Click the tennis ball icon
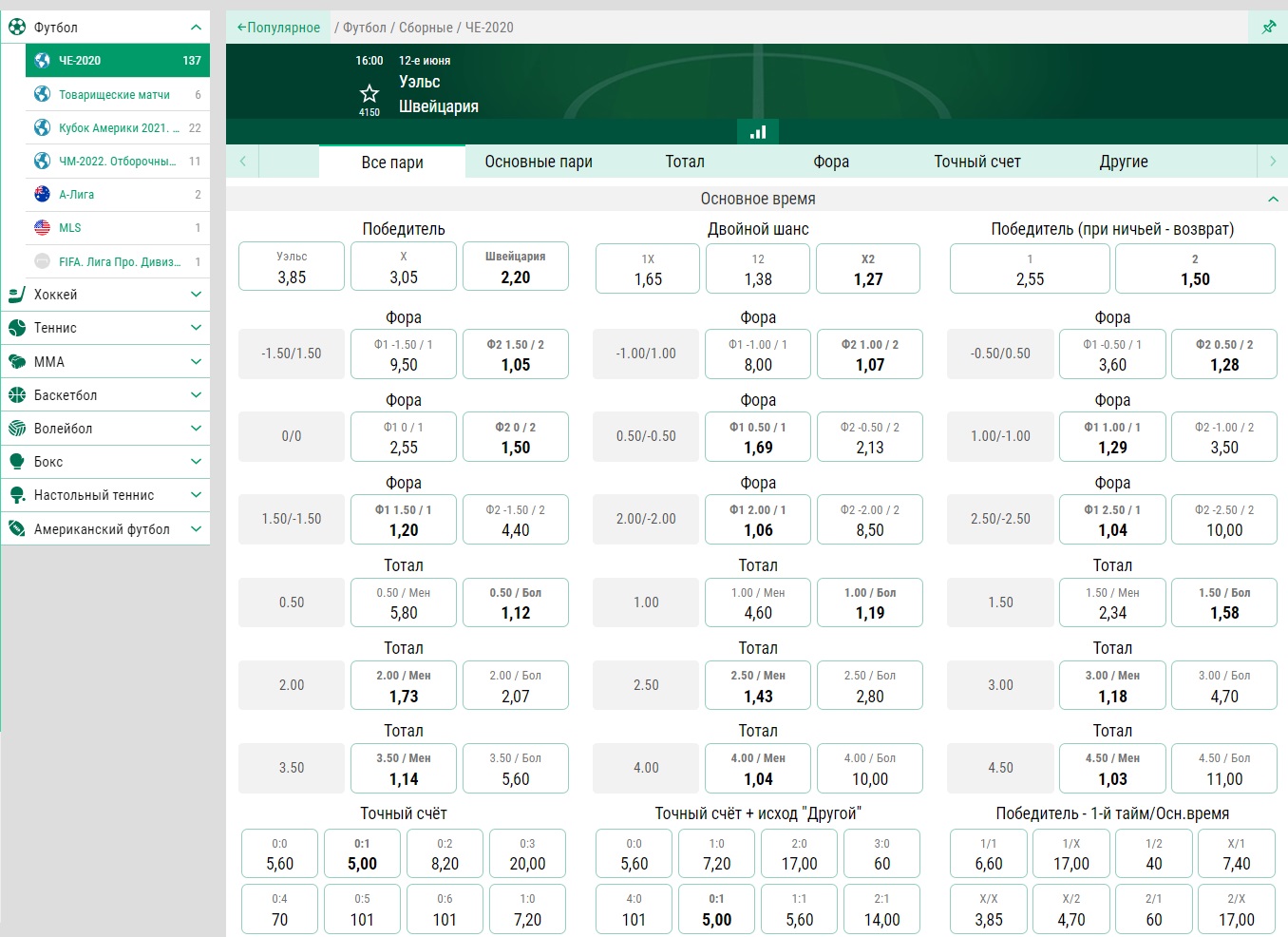This screenshot has height=937, width=1288. (17, 328)
